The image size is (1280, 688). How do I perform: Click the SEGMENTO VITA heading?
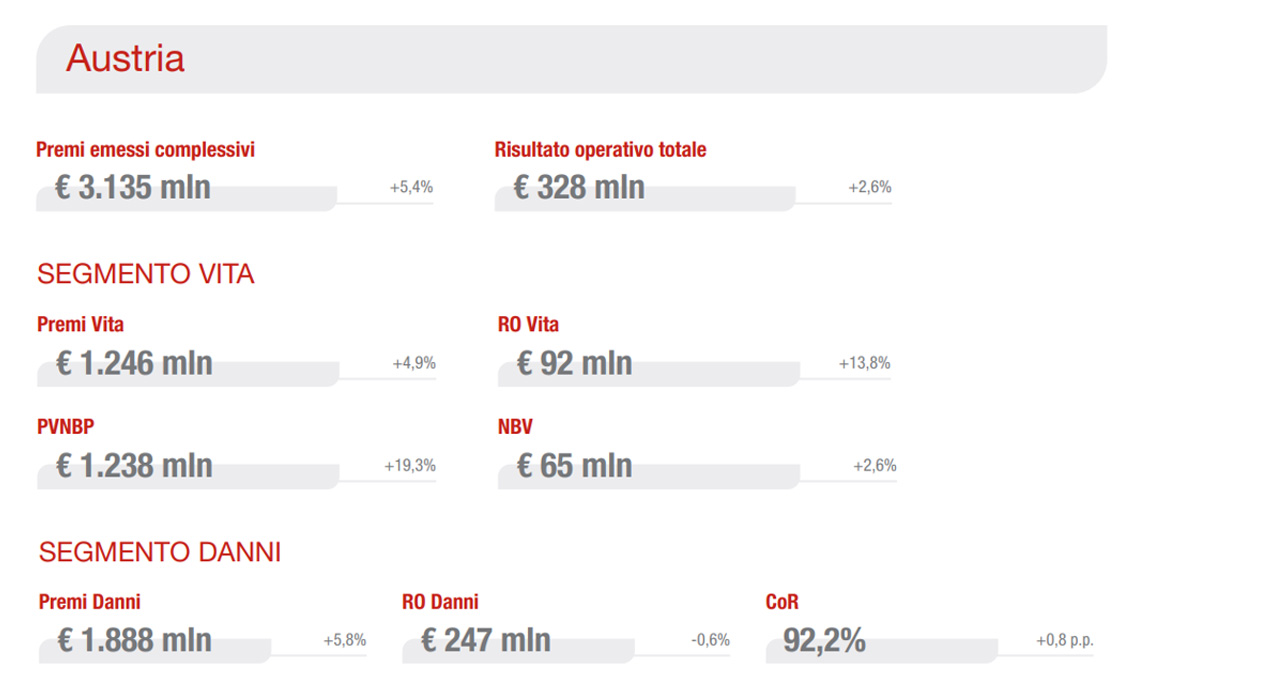146,274
